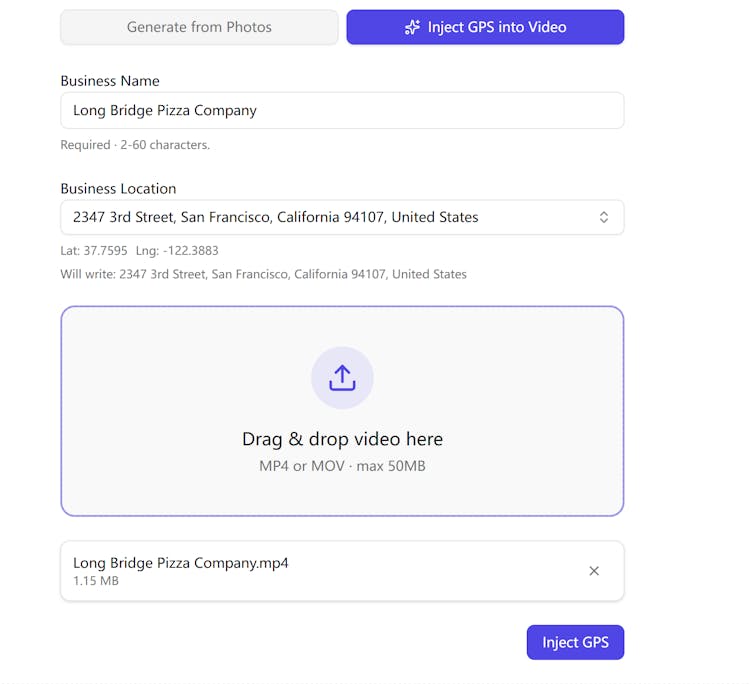Click the 'Drag & drop video here' text

coord(342,439)
